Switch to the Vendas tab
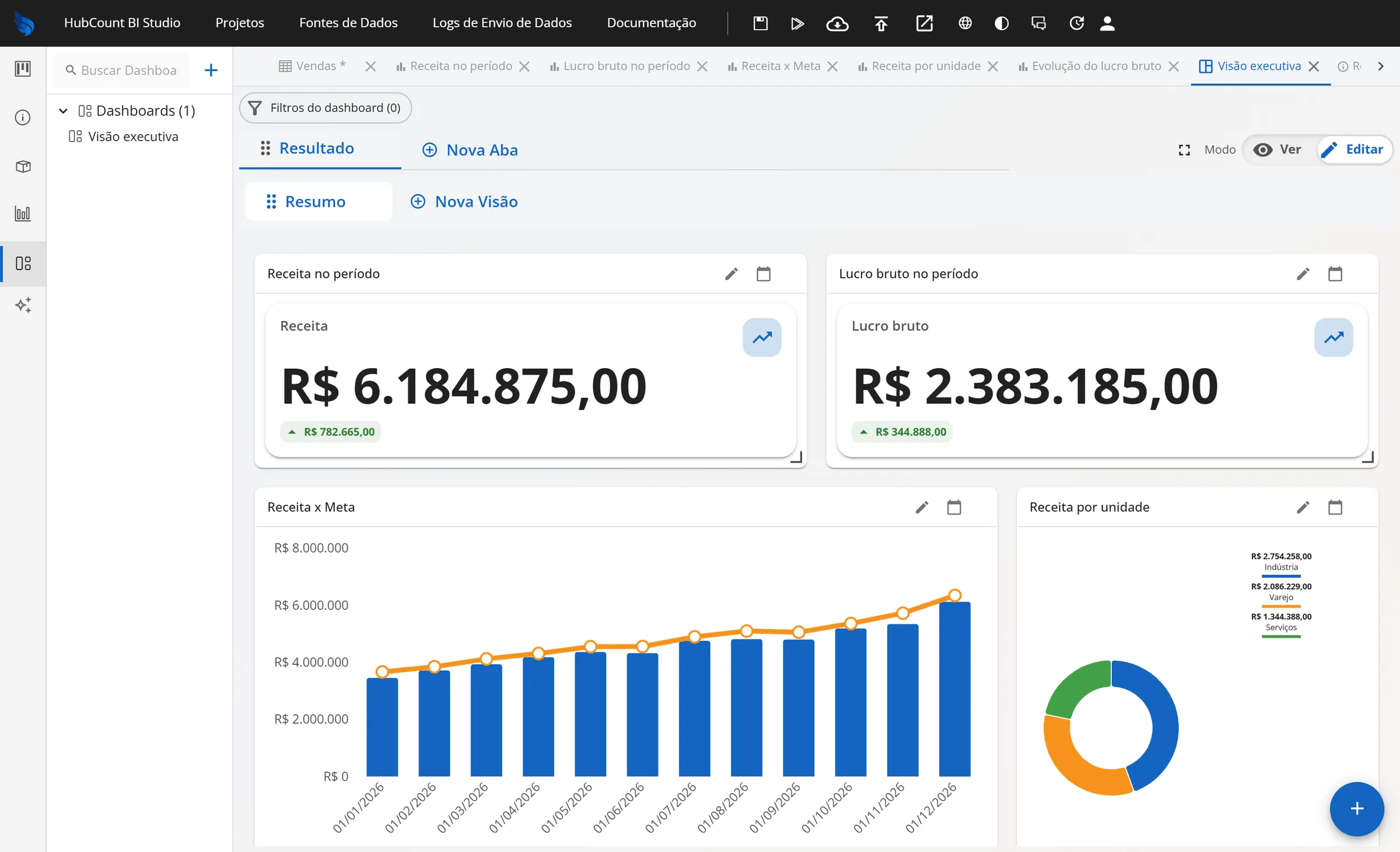 [313, 66]
